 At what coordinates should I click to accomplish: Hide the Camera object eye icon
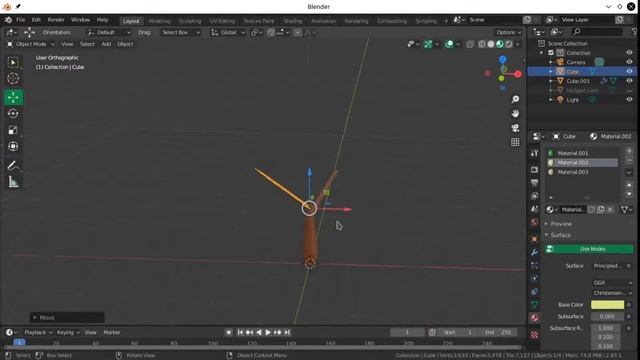tap(629, 62)
